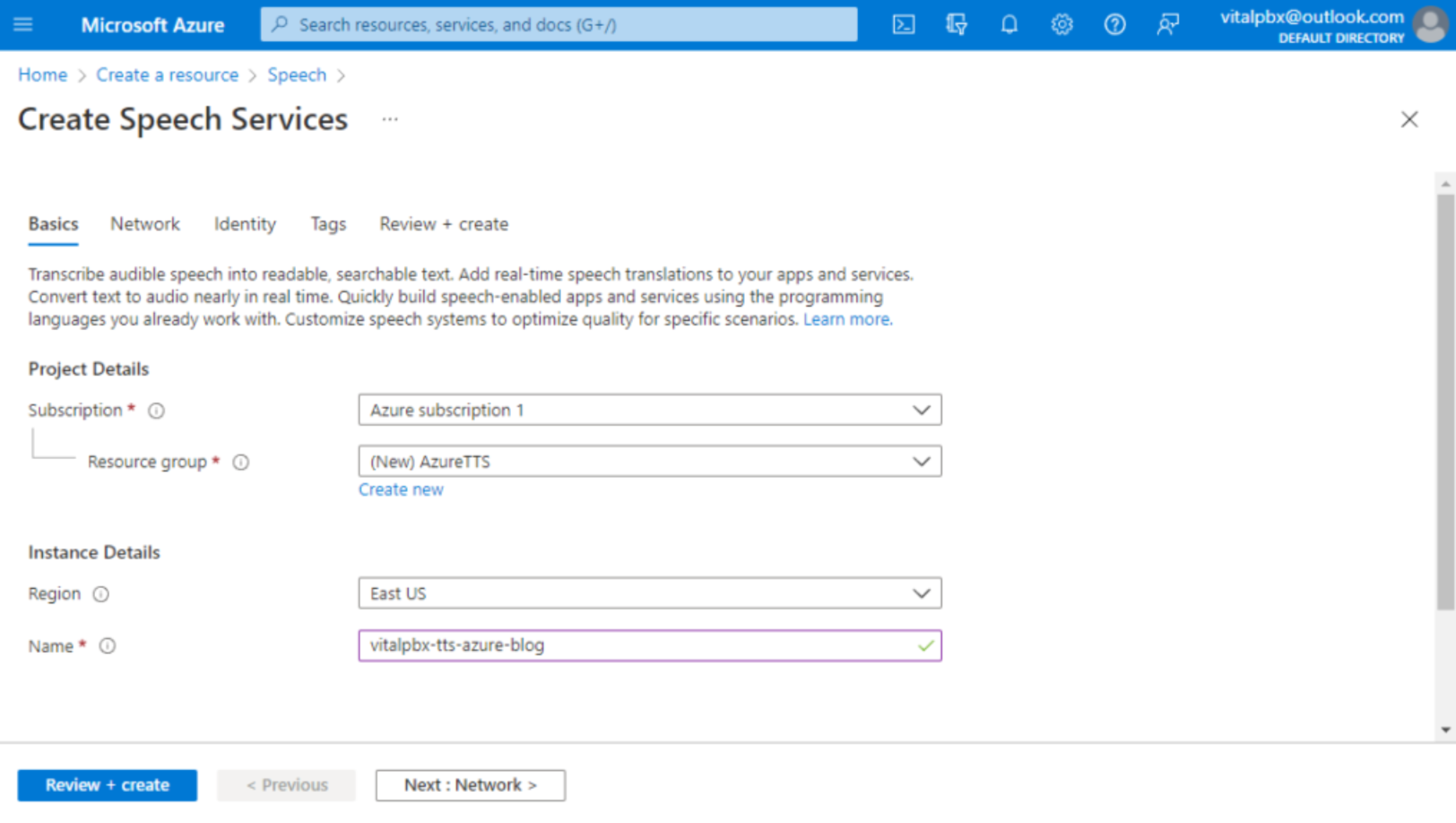Click the Region info icon
Viewport: 1456px width, 823px height.
(101, 593)
